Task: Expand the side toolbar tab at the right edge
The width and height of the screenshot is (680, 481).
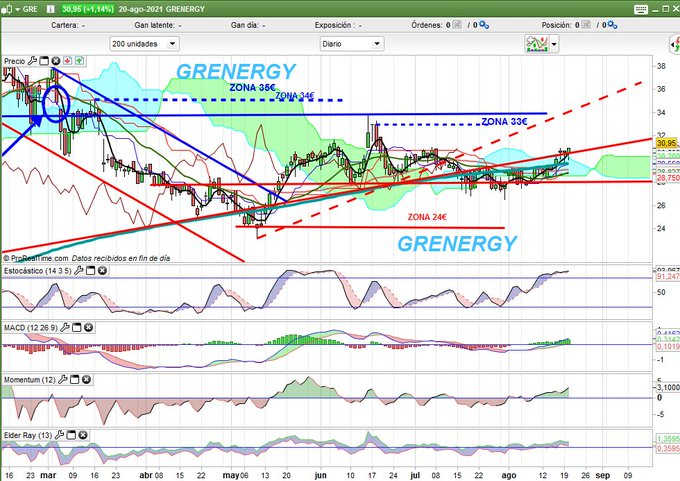Action: pos(675,44)
